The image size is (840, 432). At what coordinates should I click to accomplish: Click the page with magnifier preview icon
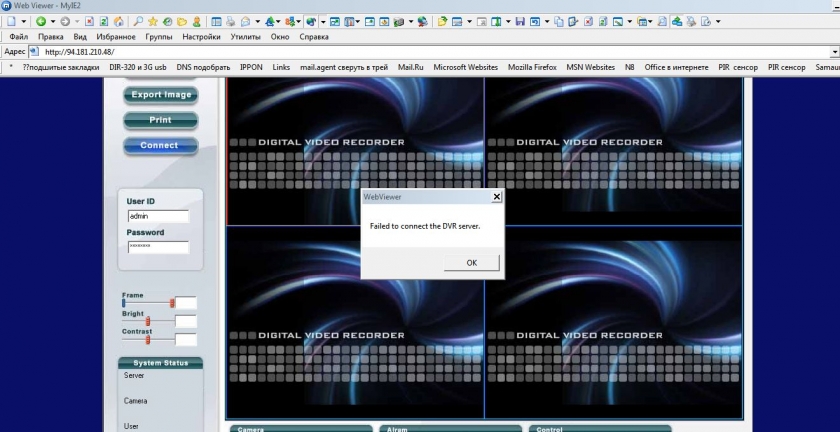[662, 21]
